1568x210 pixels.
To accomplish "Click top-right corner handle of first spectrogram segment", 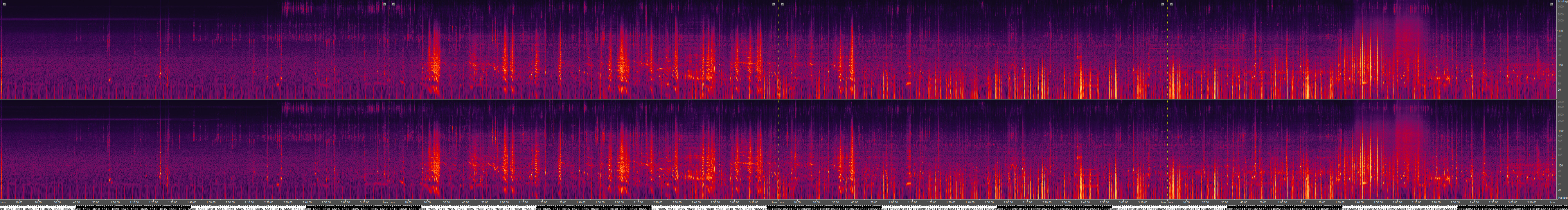I will 384,4.
